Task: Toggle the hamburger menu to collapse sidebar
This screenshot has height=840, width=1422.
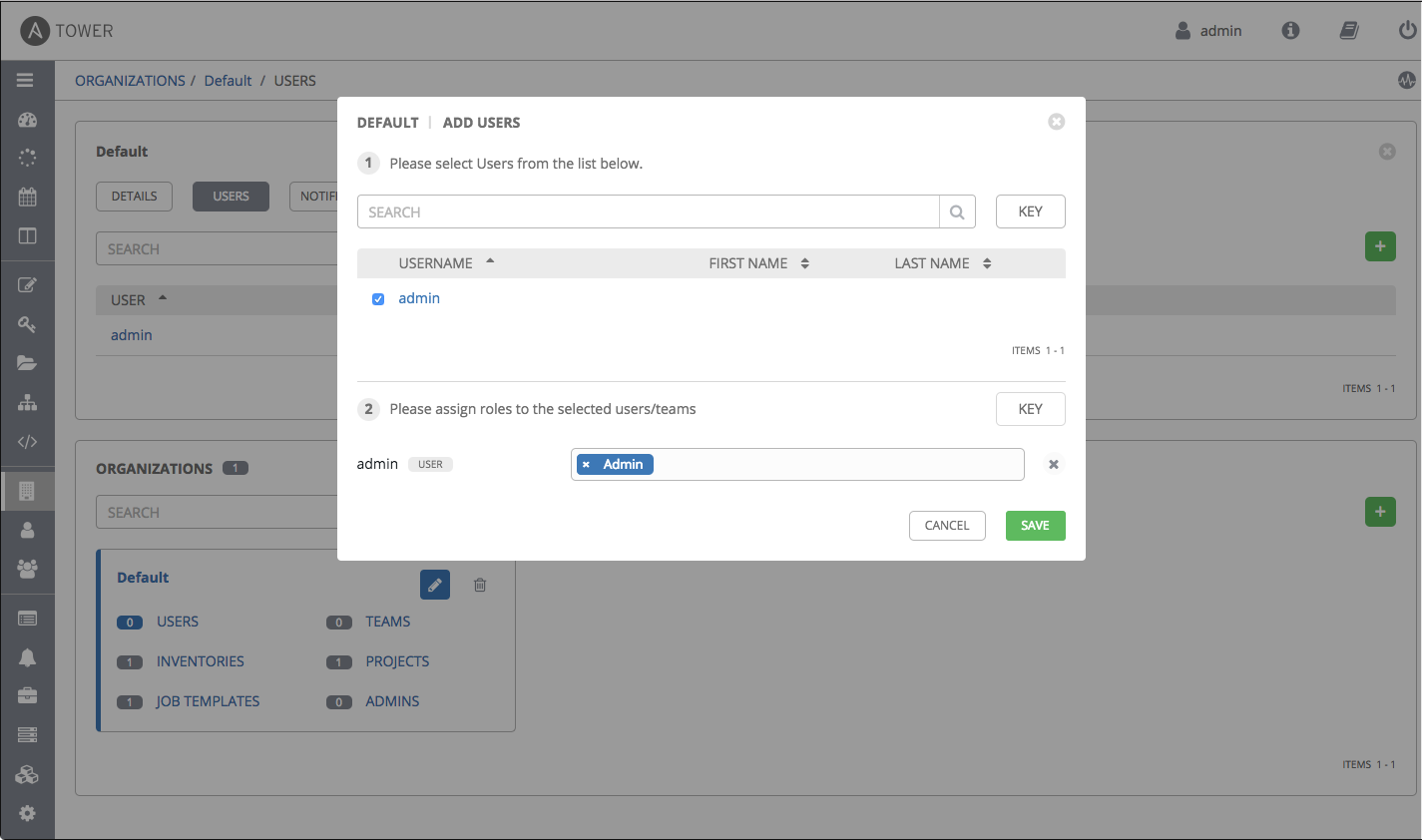Action: coord(26,80)
